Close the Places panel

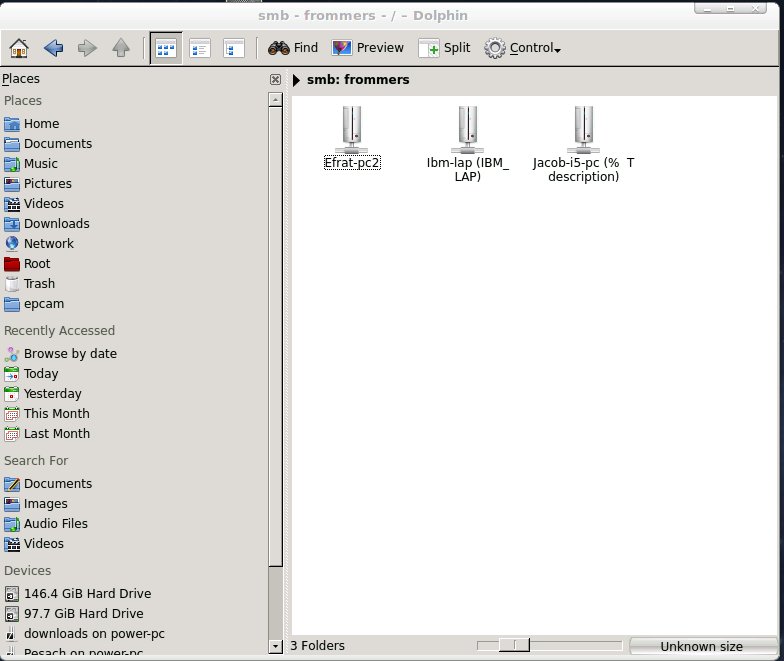275,79
